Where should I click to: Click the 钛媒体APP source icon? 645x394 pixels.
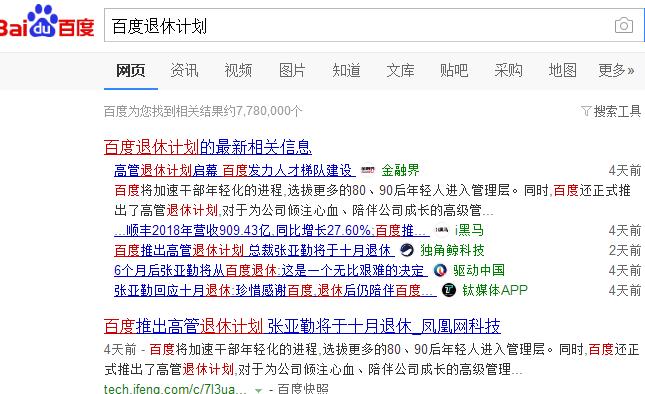tap(449, 290)
